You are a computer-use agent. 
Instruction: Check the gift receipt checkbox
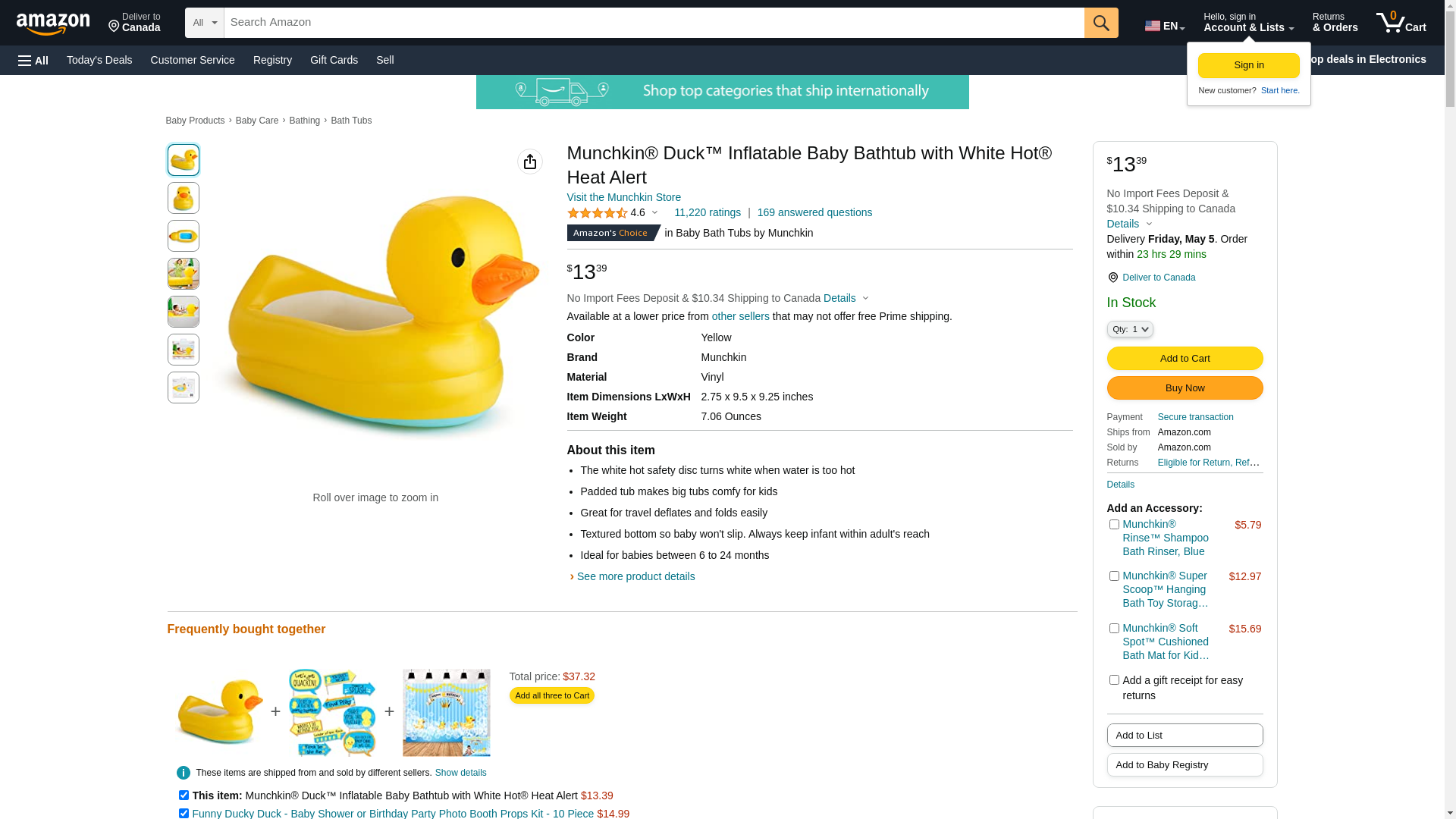(1114, 680)
